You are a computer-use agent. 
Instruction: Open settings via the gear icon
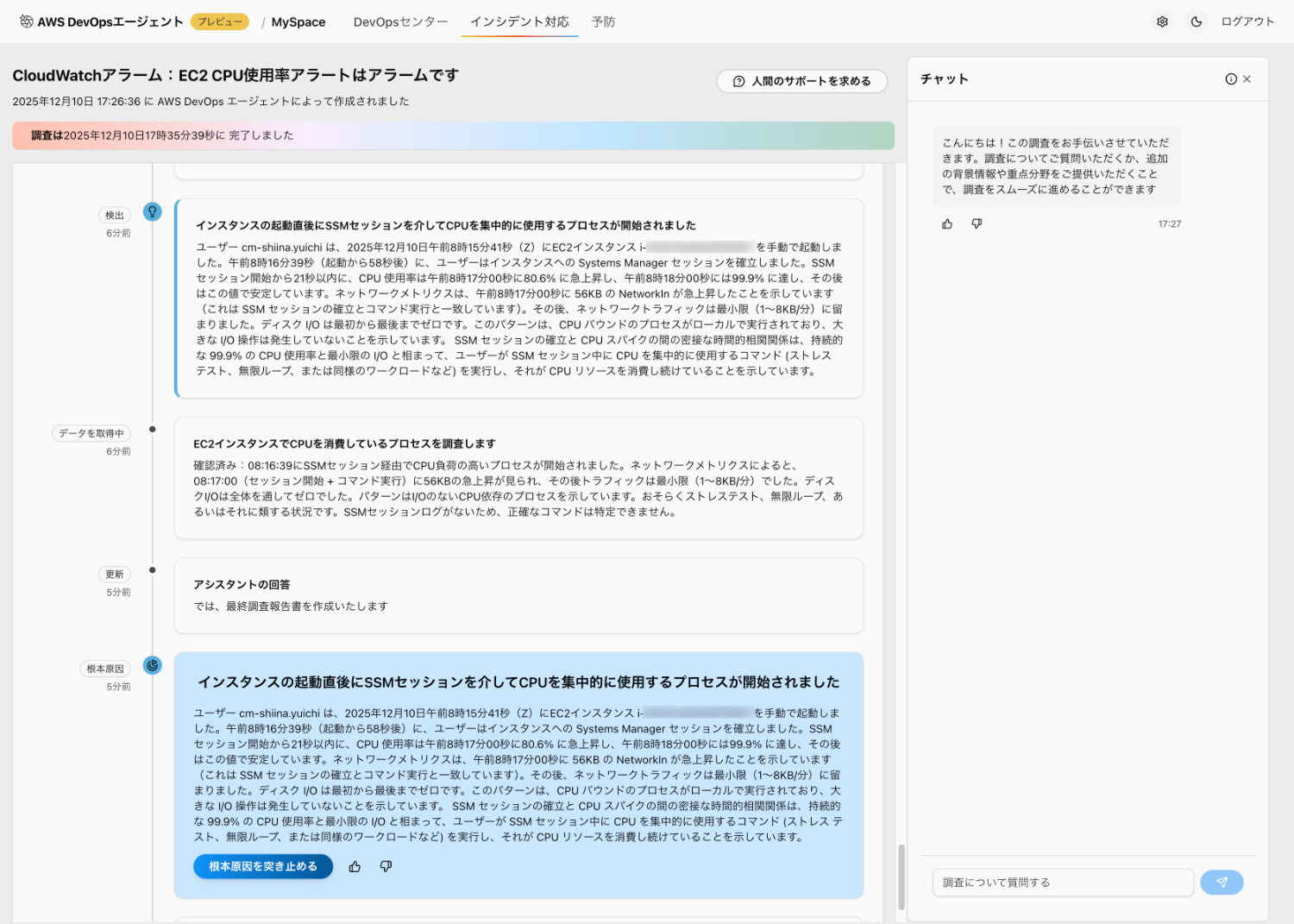1162,22
